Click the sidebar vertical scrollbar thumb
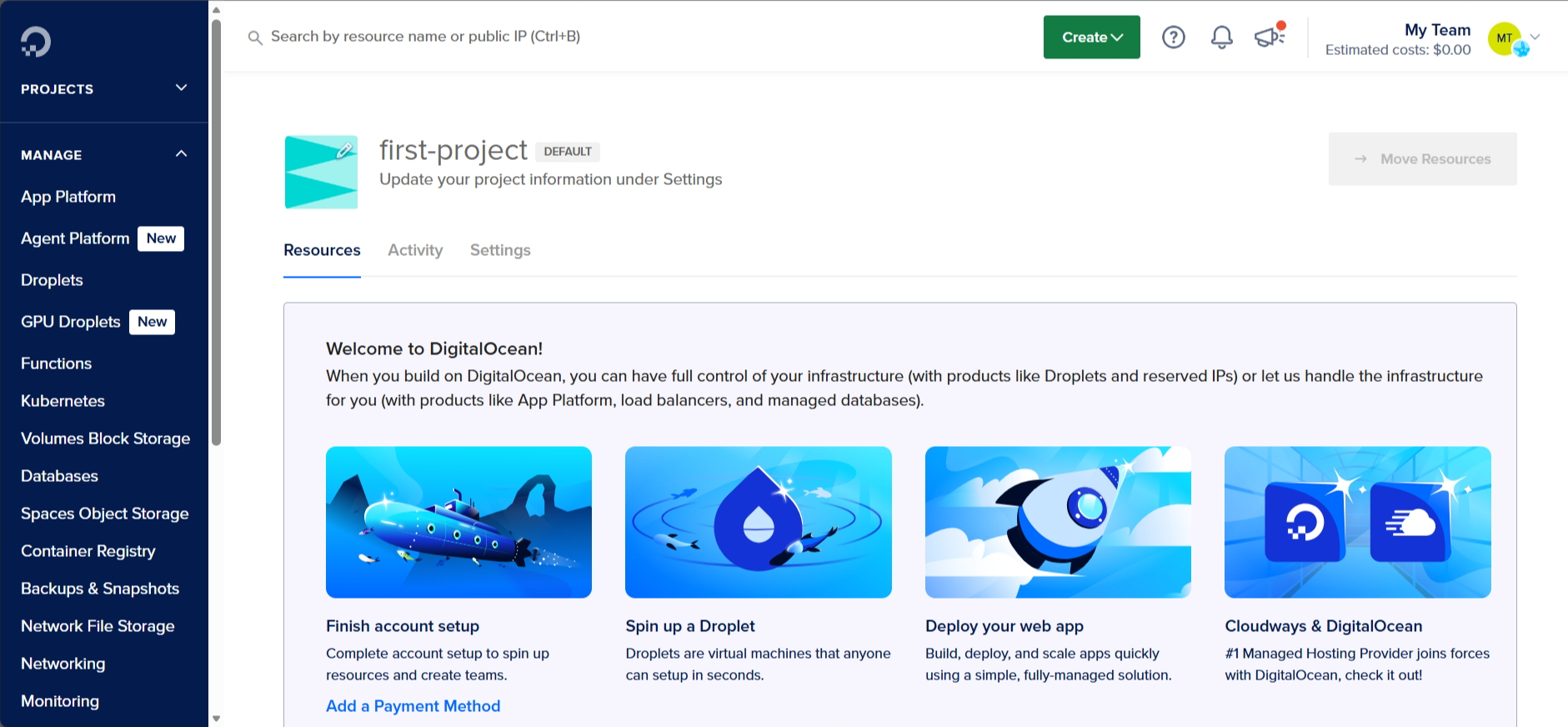 tap(217, 232)
